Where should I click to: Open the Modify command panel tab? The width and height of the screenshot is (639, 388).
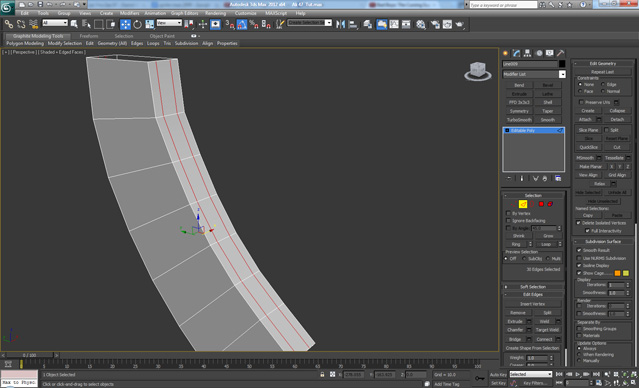(516, 53)
